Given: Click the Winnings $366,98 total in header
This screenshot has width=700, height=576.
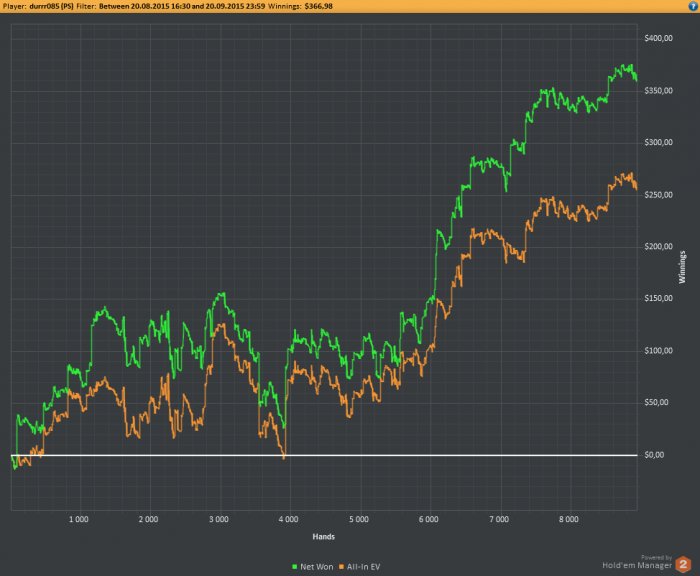Looking at the screenshot, I should 322,5.
